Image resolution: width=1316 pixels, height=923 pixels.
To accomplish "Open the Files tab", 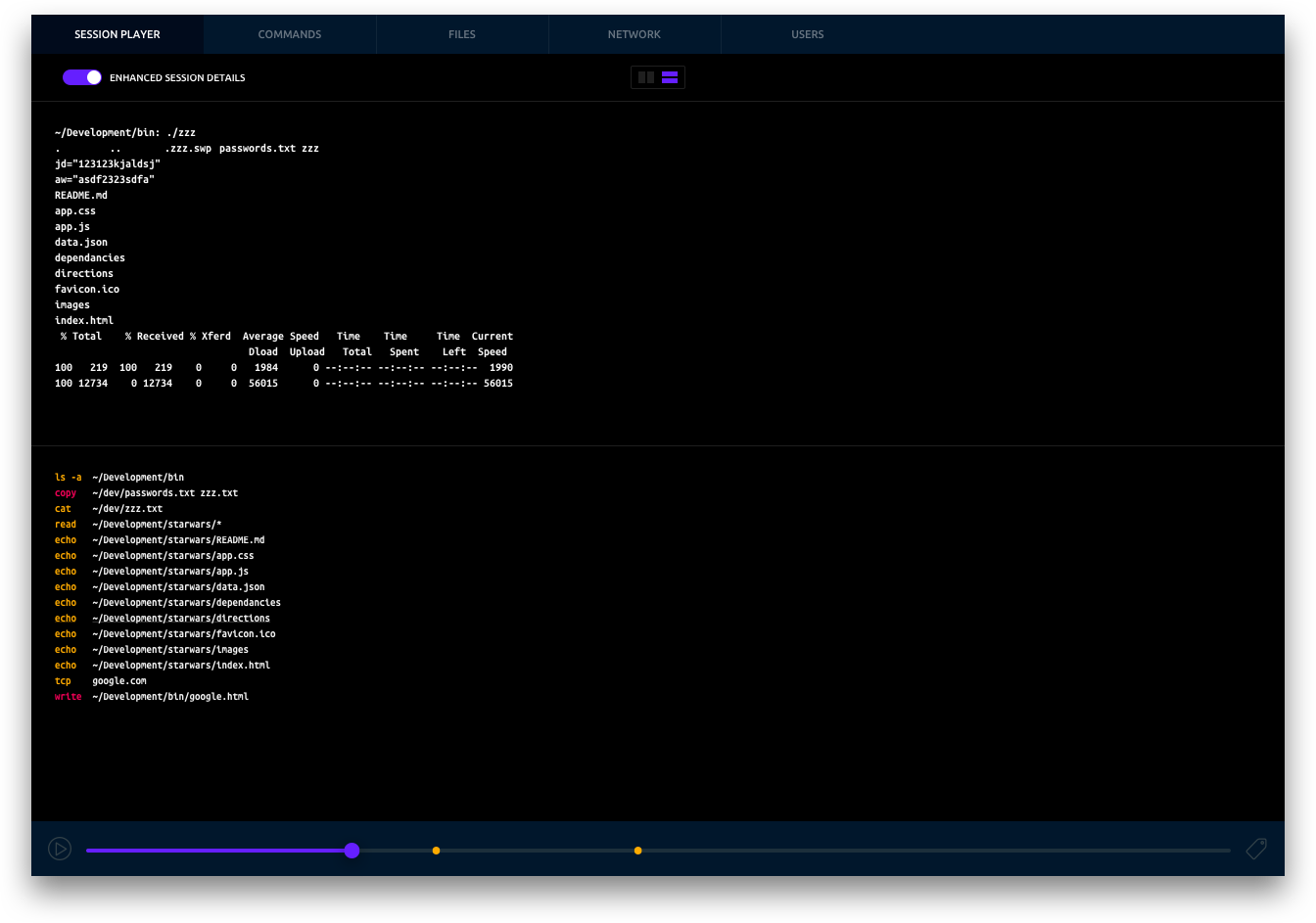I will point(462,34).
